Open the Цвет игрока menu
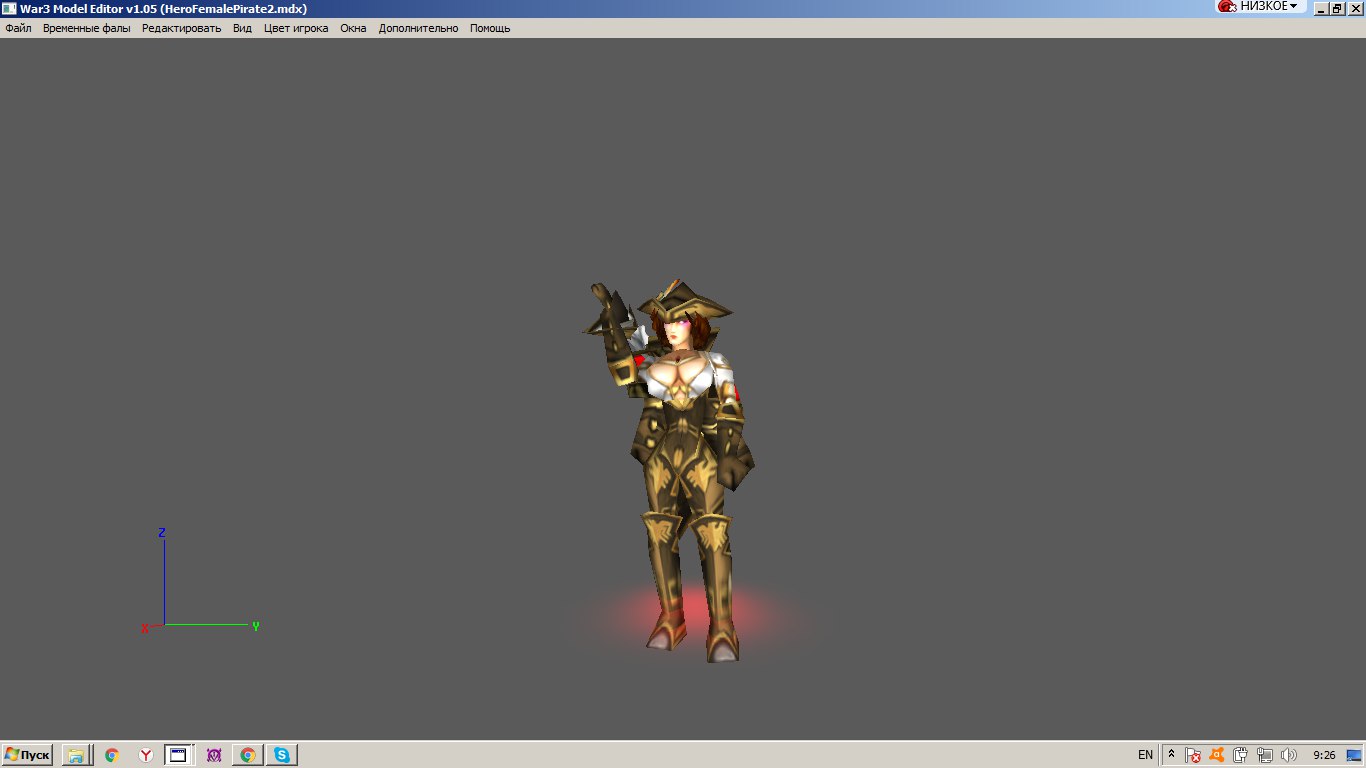This screenshot has width=1366, height=768. pyautogui.click(x=296, y=28)
